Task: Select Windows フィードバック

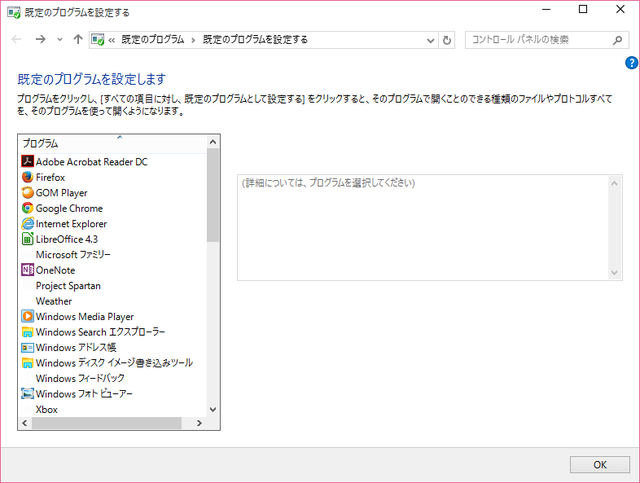Action: click(80, 378)
